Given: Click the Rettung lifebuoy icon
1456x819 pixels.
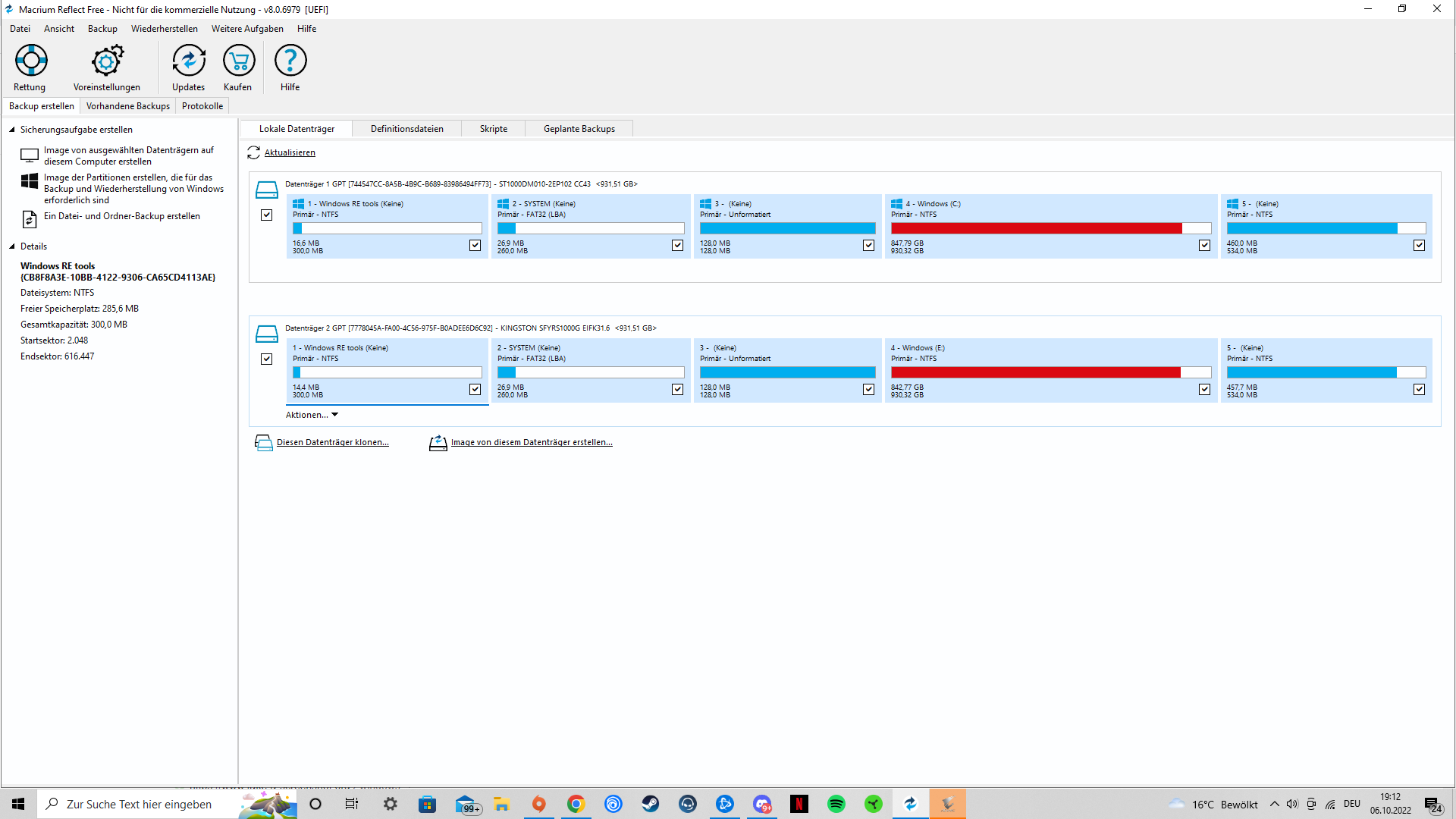Looking at the screenshot, I should [x=31, y=61].
